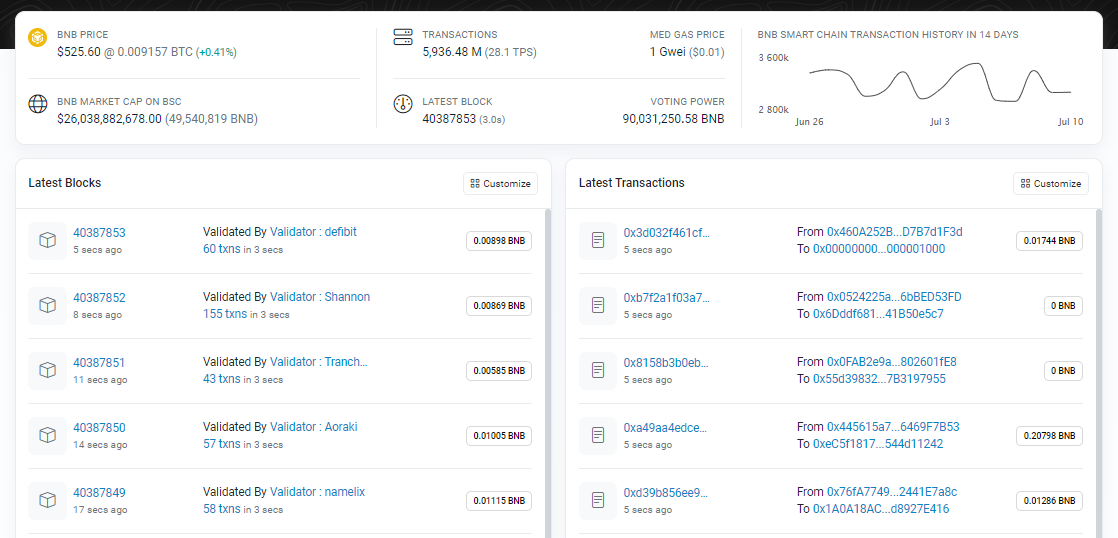The height and width of the screenshot is (538, 1118).
Task: Click the gauge icon beside Latest Block
Action: (404, 104)
